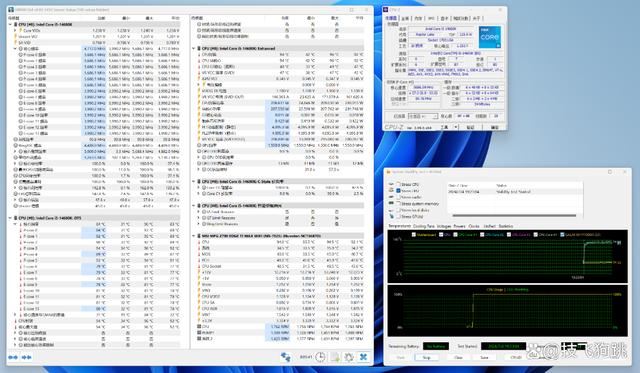Click the HWiNFO save log file icon
The image size is (640, 373).
[x=335, y=357]
